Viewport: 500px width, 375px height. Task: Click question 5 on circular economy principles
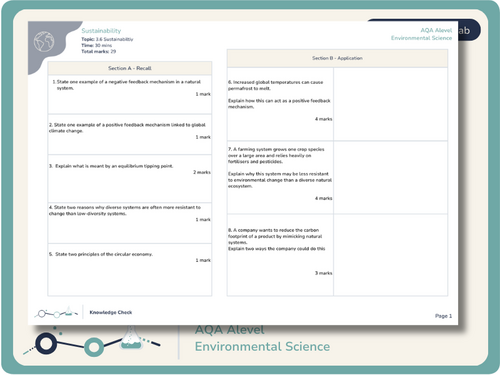point(101,254)
